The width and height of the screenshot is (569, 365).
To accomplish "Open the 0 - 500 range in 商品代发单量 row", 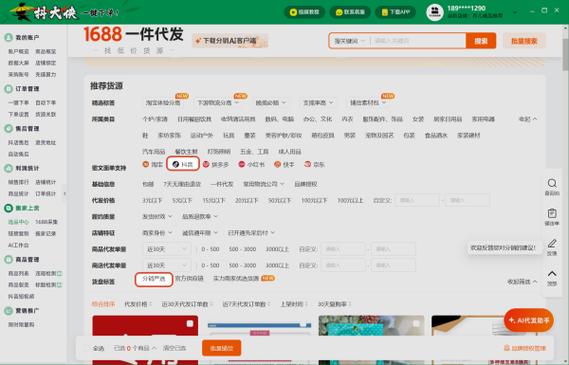I will [x=210, y=249].
